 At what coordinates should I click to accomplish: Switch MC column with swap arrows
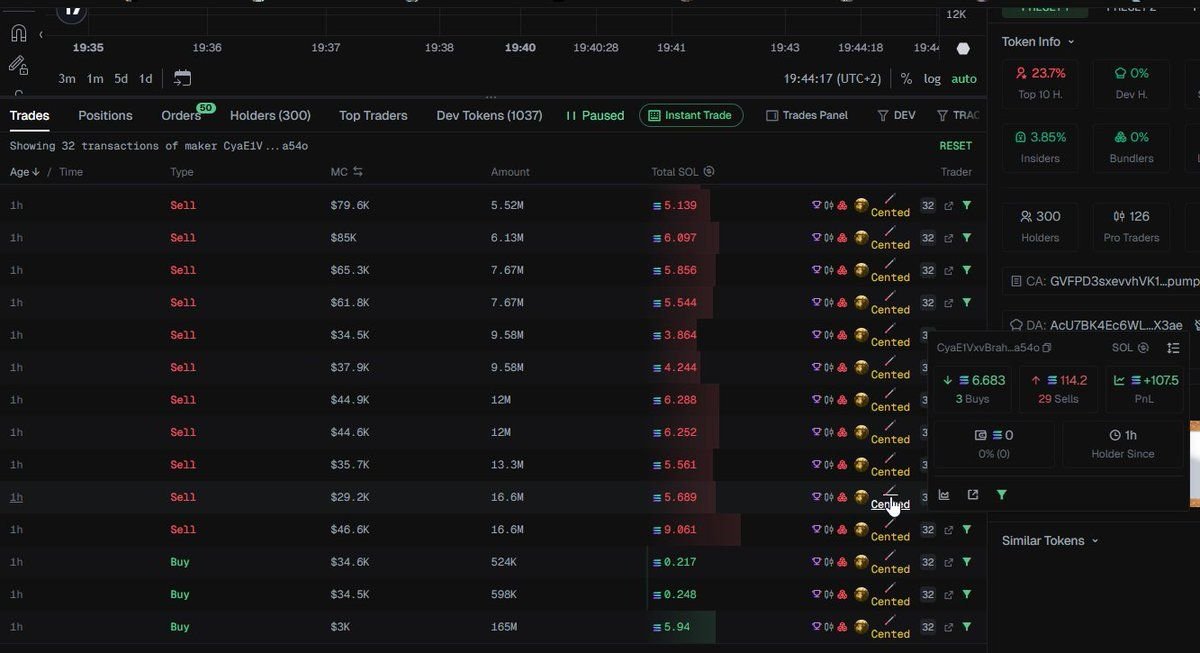pyautogui.click(x=357, y=172)
